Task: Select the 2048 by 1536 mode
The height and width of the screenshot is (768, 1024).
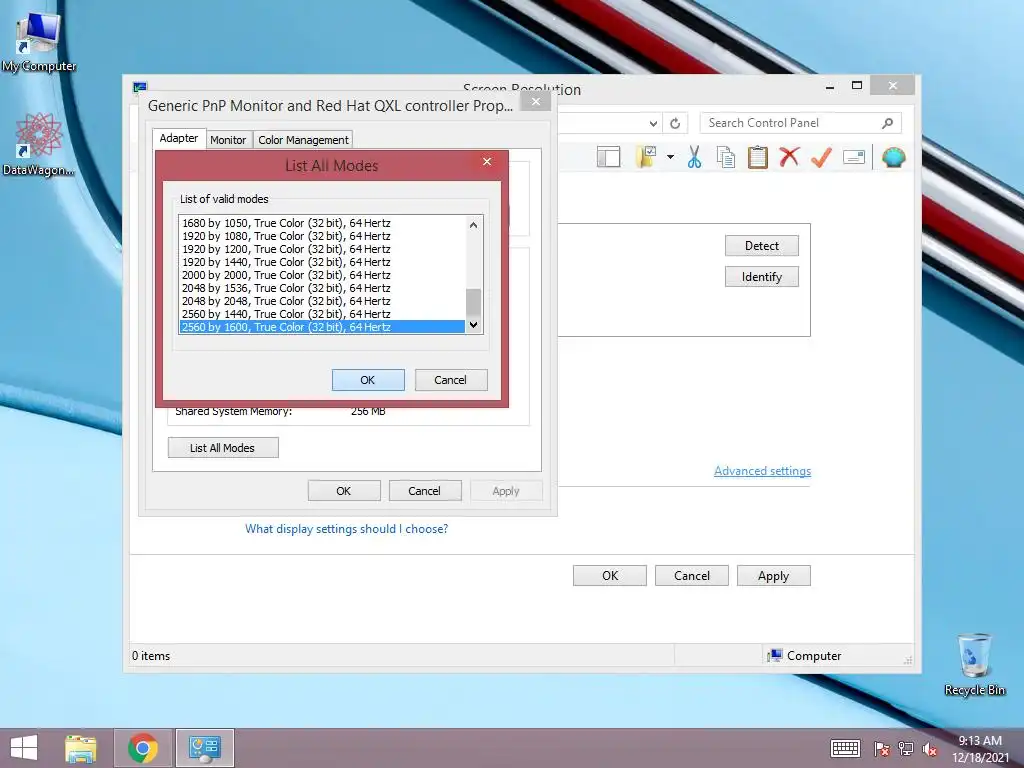Action: coord(322,288)
